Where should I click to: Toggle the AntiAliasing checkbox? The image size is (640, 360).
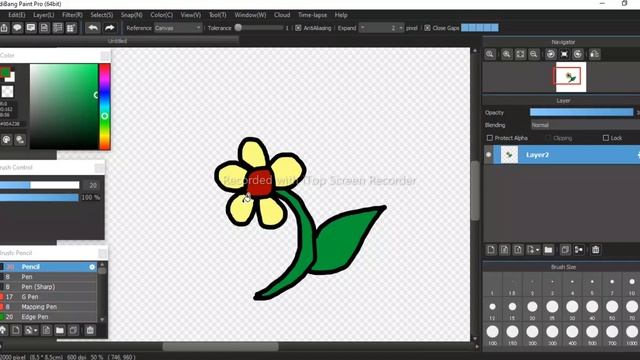click(298, 28)
